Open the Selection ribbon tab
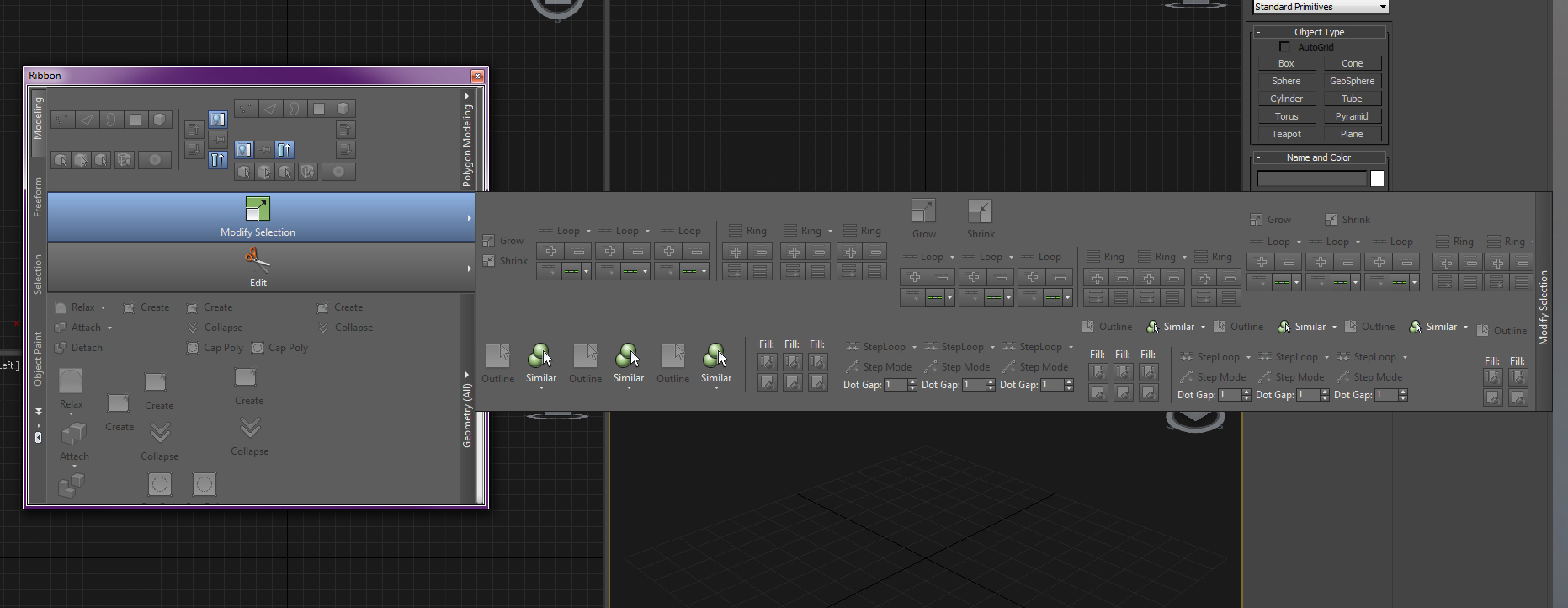This screenshot has height=608, width=1568. click(x=38, y=274)
